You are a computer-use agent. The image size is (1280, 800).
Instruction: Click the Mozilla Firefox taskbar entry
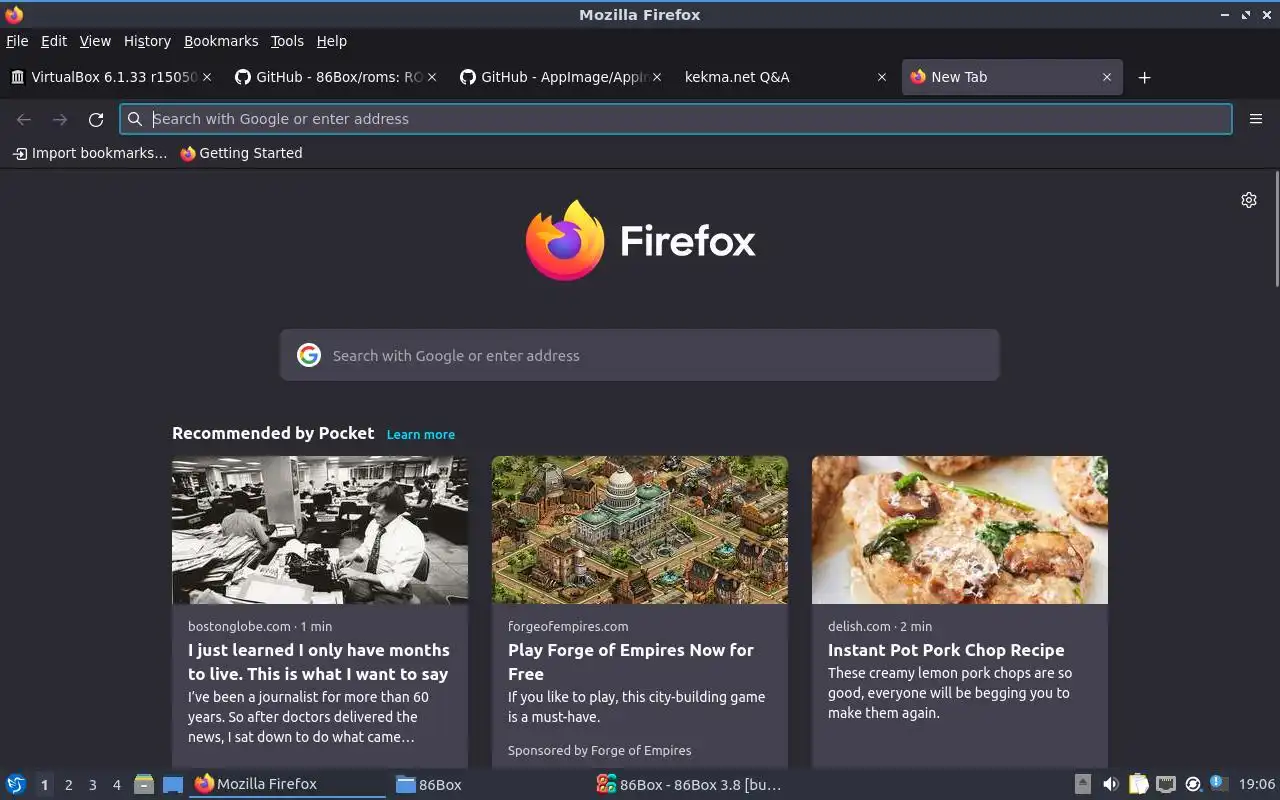(288, 785)
